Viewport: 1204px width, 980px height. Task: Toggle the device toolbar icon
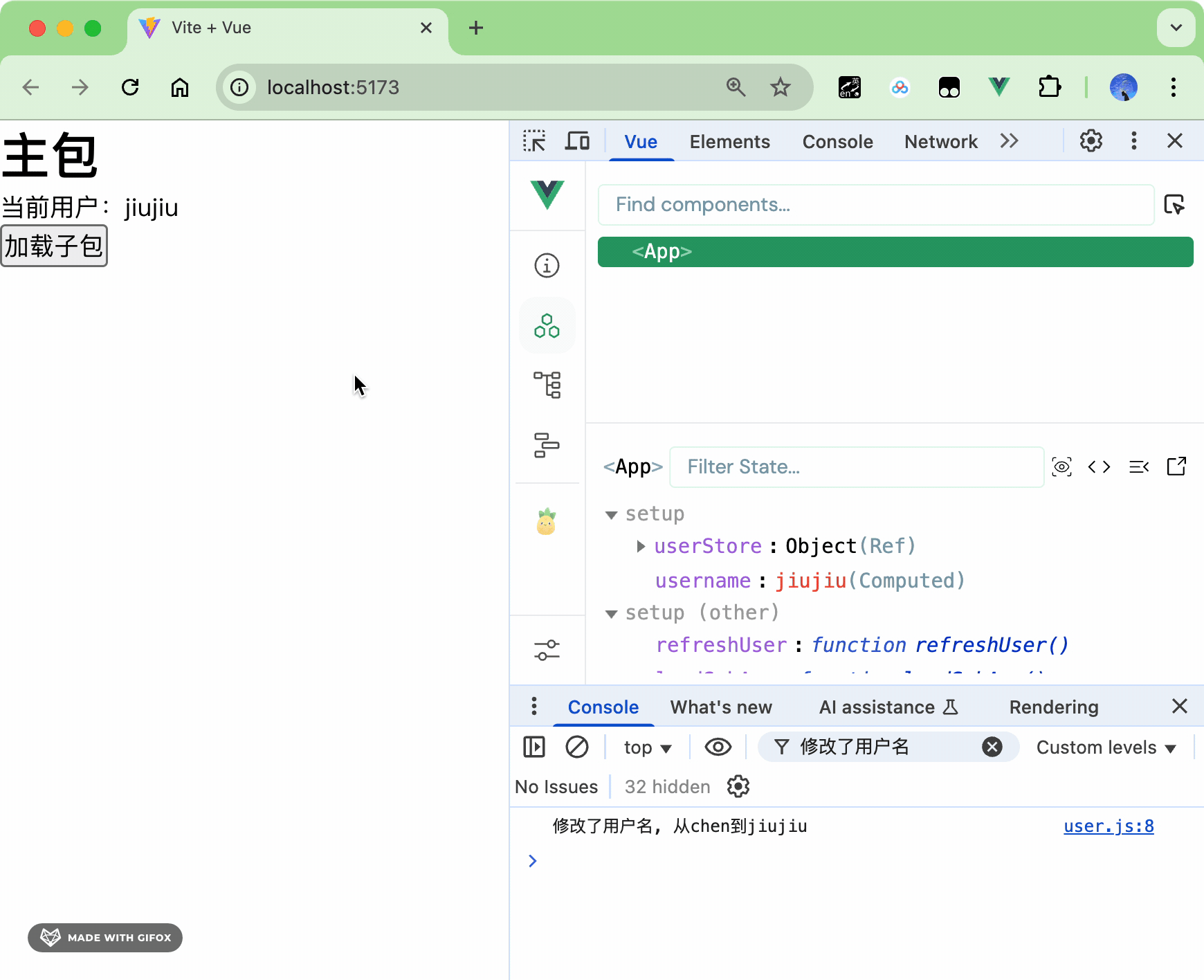click(577, 140)
